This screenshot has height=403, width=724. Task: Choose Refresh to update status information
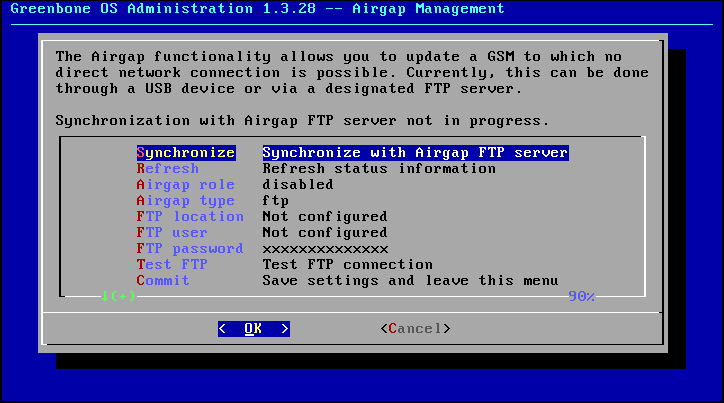[168, 168]
